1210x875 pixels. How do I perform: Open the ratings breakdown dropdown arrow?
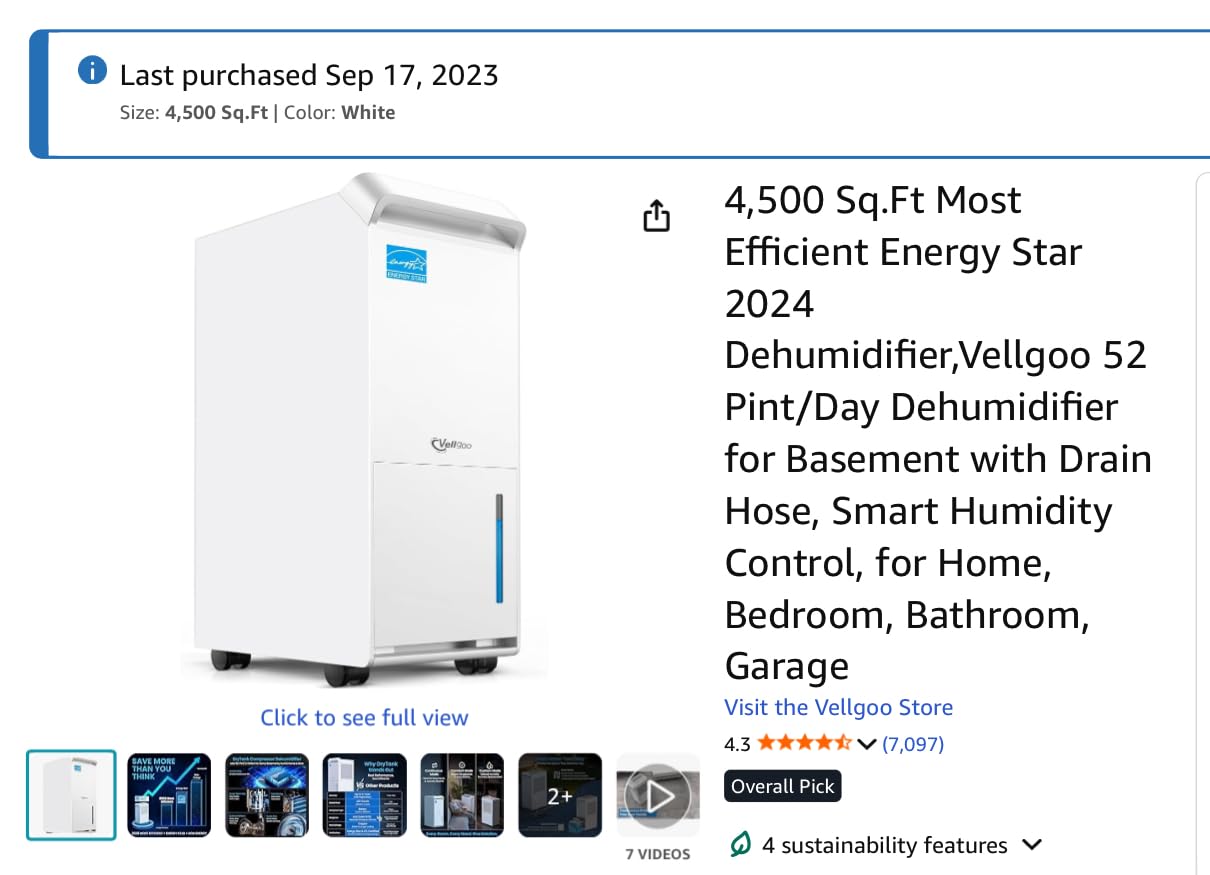tap(866, 744)
